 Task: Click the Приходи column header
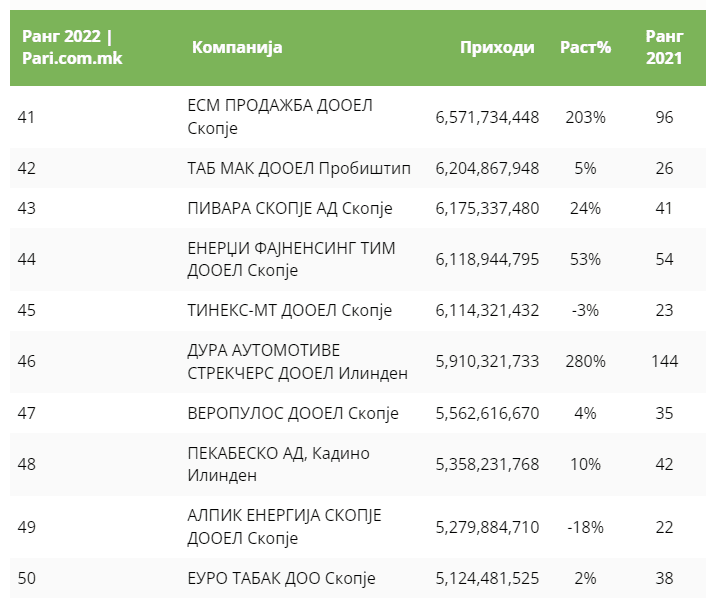(x=497, y=47)
